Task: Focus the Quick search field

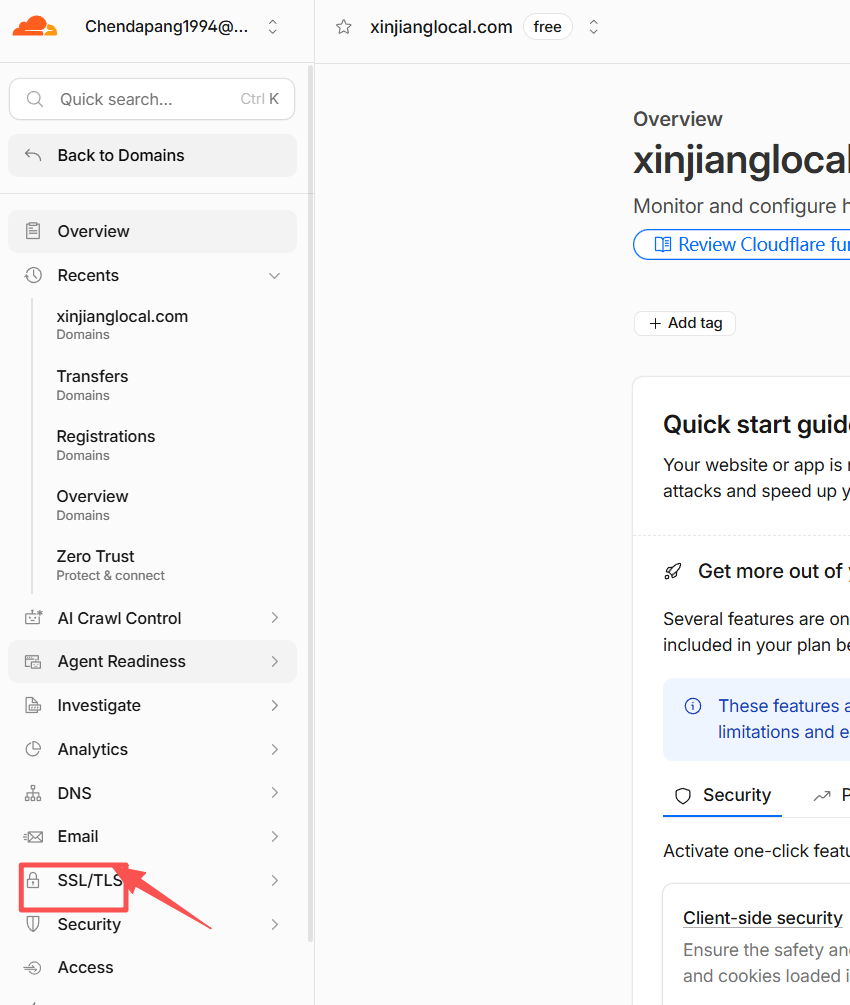Action: click(x=152, y=99)
